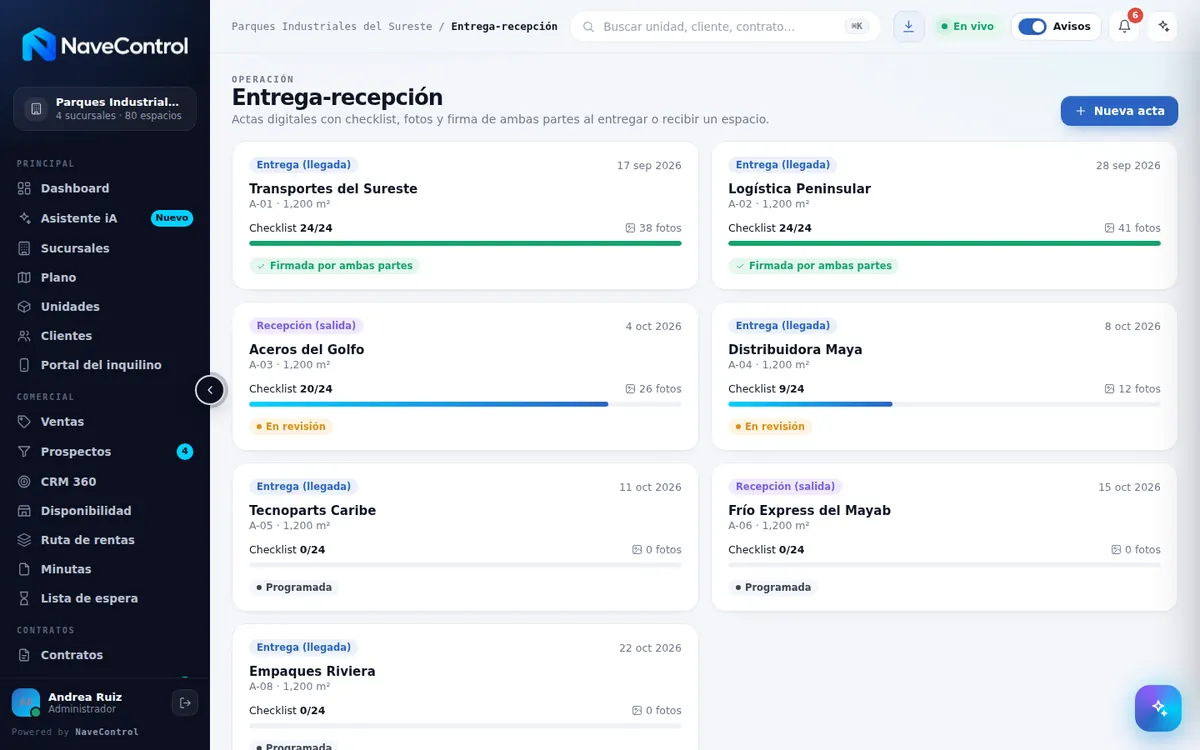Open notifications bell with 6 badge
The image size is (1200, 750).
click(x=1124, y=26)
